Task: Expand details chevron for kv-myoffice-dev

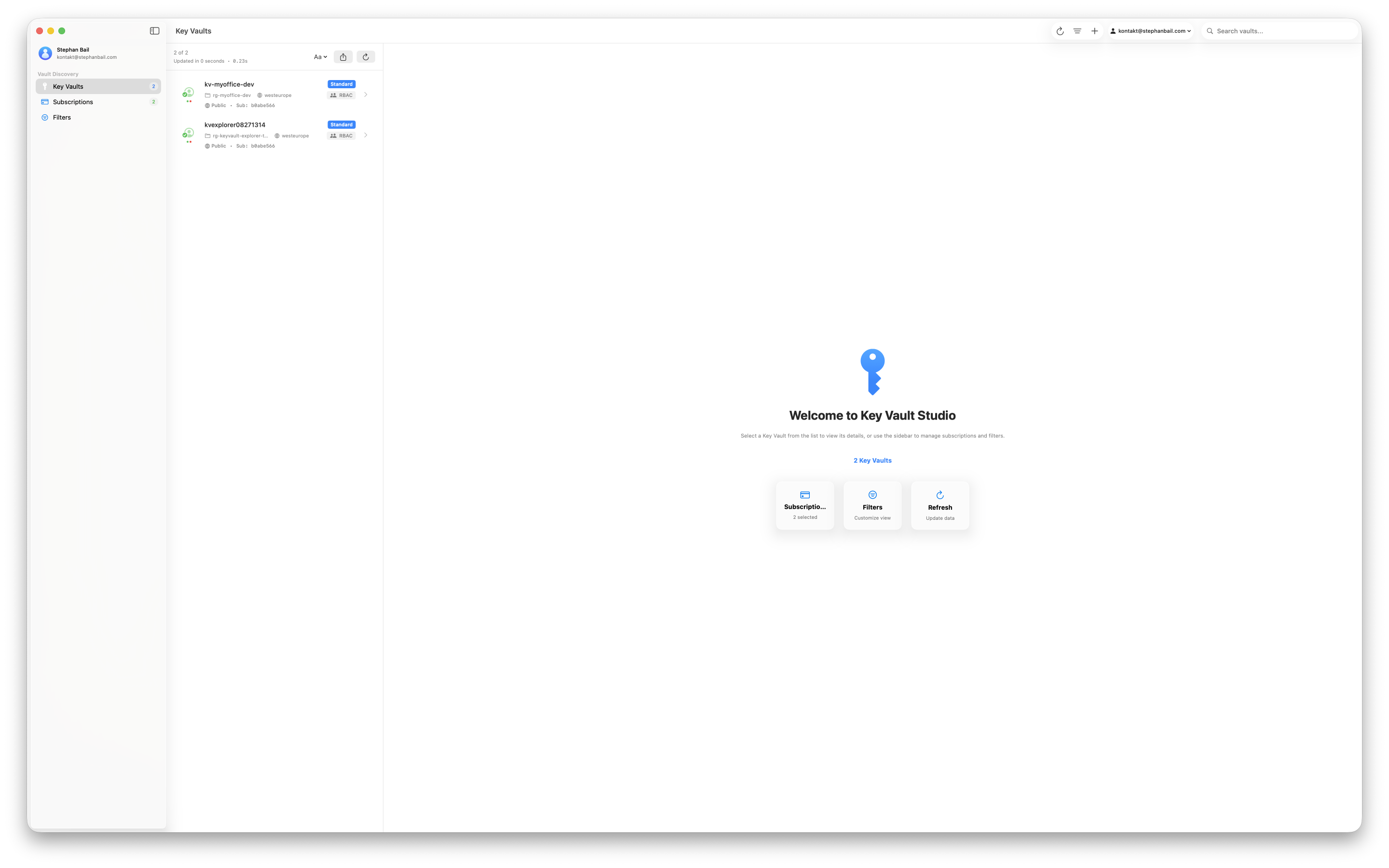Action: click(366, 95)
